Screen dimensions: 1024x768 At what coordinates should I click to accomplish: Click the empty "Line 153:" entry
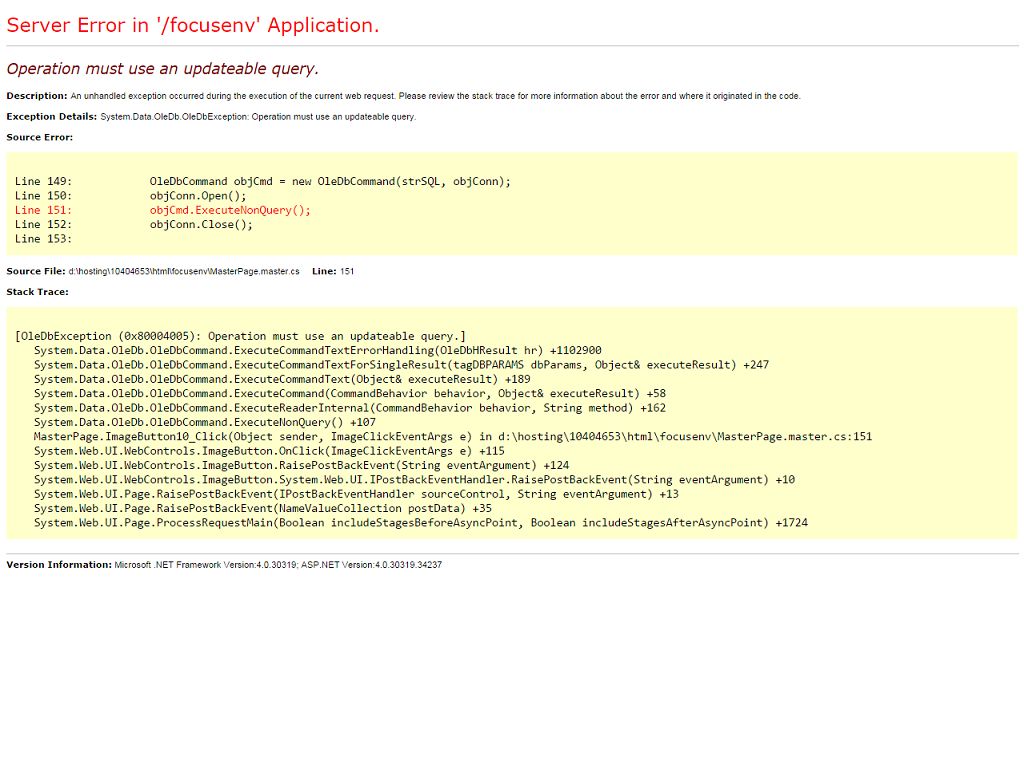43,239
